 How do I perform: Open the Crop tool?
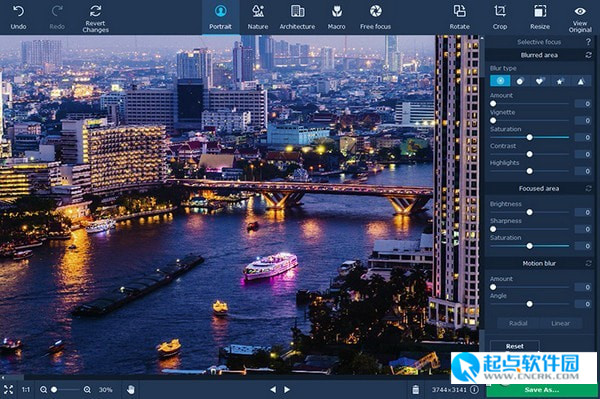click(x=500, y=17)
